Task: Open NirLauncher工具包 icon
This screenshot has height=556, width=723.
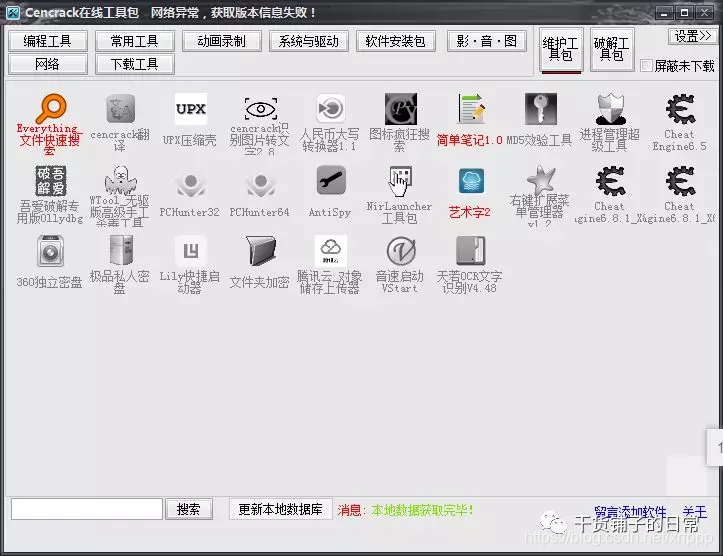Action: click(400, 181)
